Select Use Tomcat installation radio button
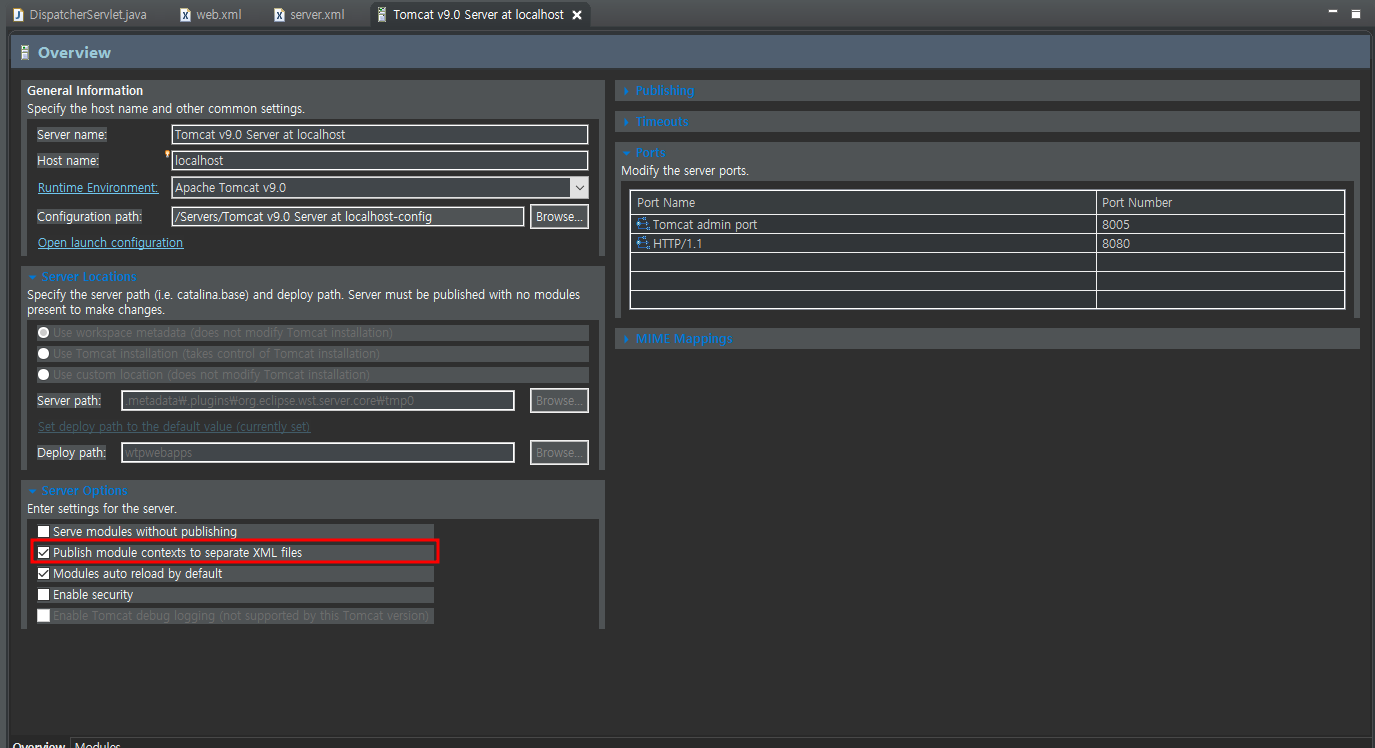 tap(43, 353)
